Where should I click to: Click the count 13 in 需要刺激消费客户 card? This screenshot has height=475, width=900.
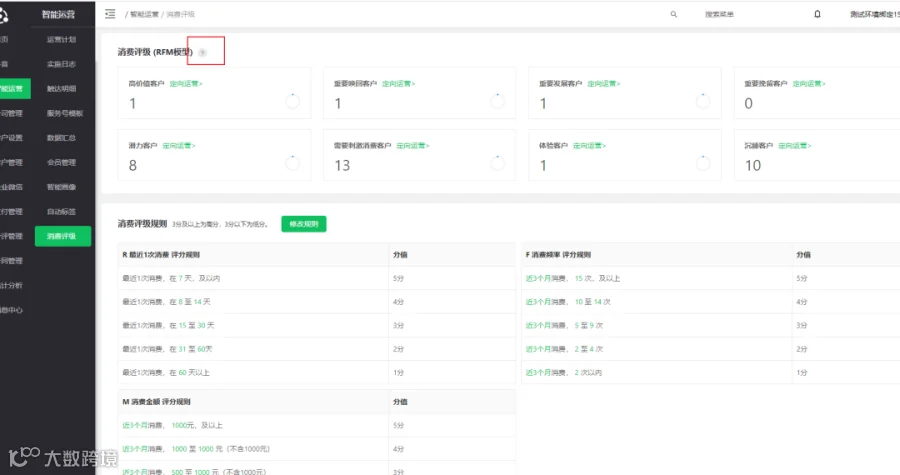point(342,166)
